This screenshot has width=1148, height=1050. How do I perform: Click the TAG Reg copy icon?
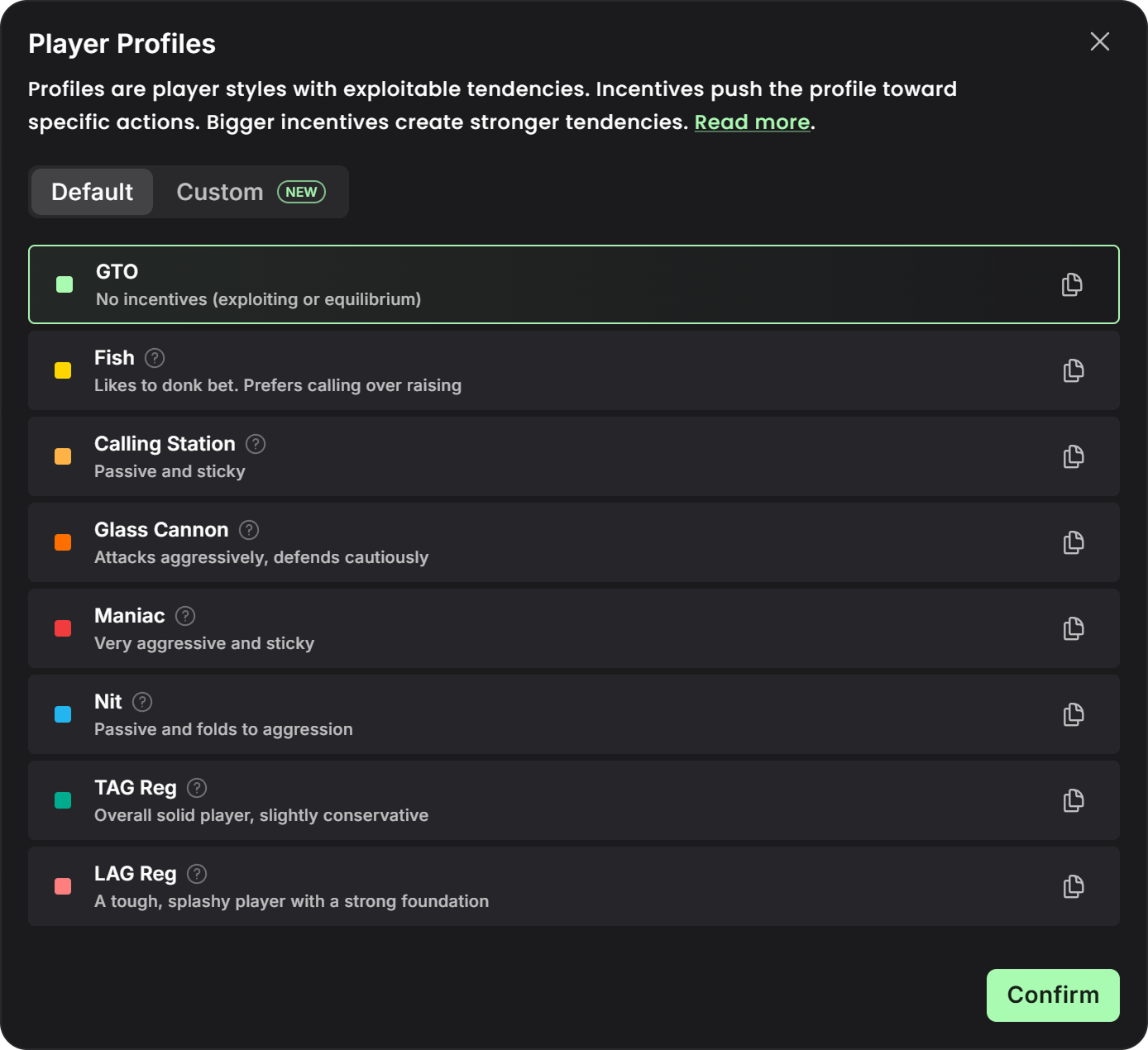click(1073, 800)
